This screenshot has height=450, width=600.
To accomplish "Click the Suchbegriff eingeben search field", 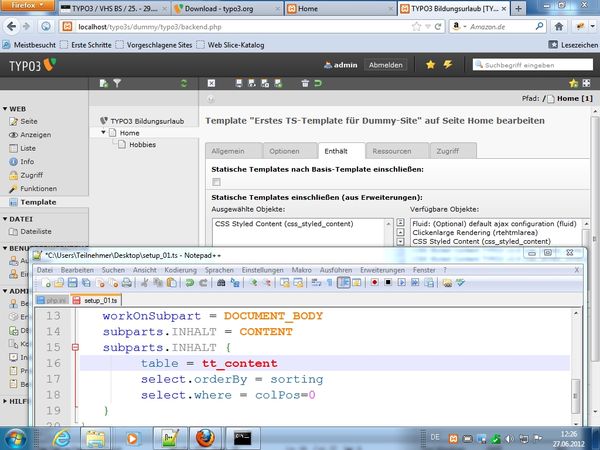I will click(x=535, y=64).
